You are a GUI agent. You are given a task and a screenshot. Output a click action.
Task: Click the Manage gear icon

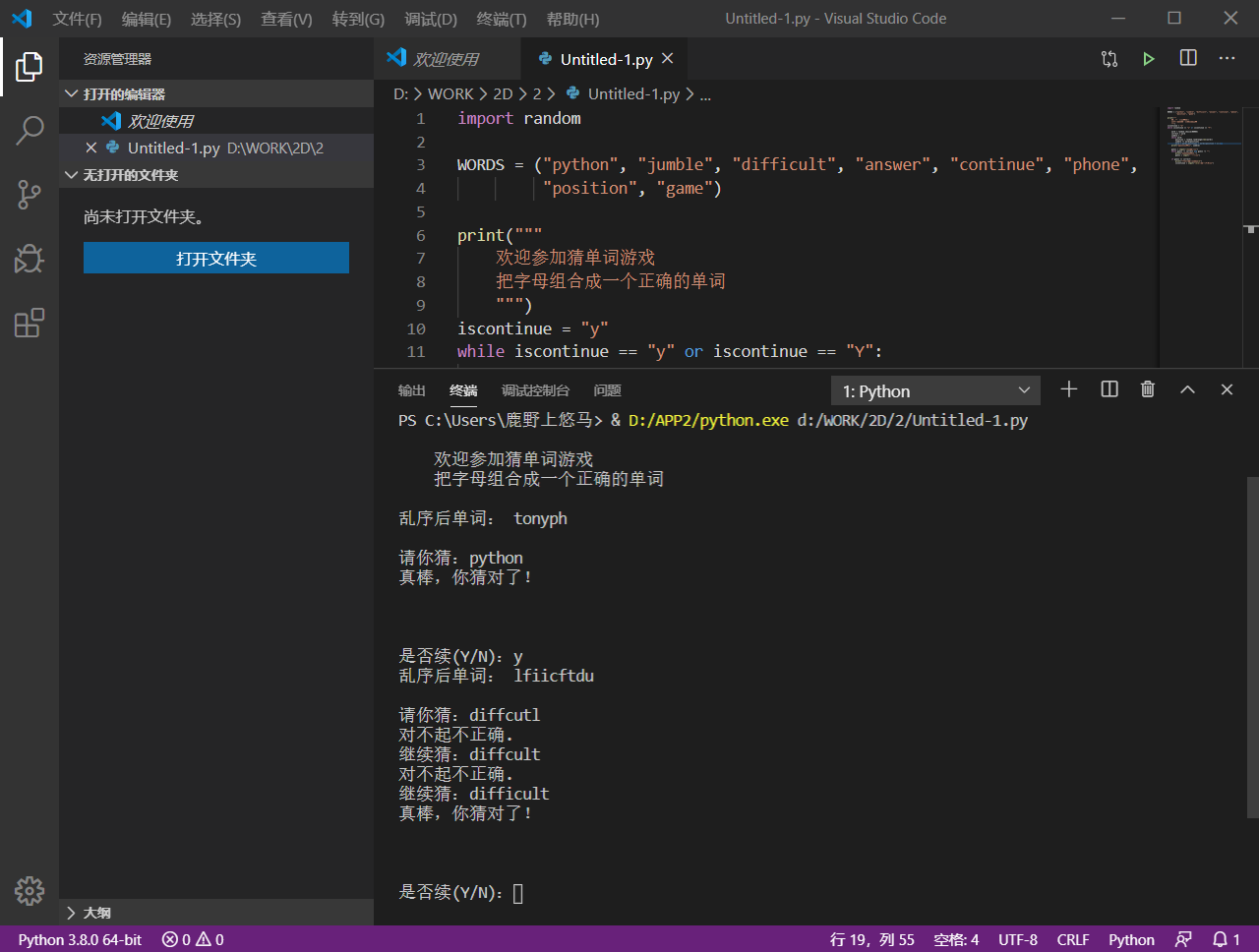point(30,890)
